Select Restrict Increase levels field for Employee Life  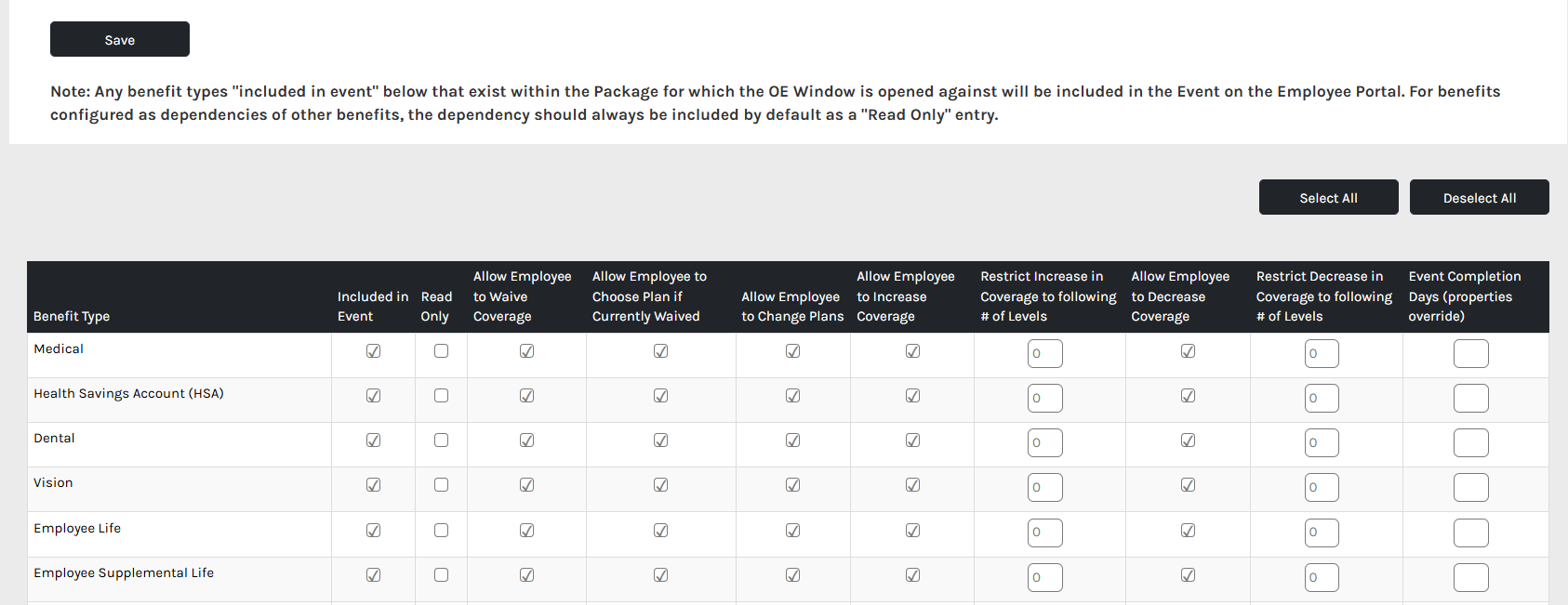point(1044,533)
